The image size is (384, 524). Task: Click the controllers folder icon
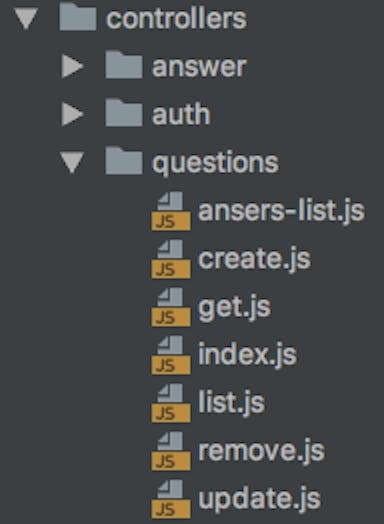coord(78,16)
